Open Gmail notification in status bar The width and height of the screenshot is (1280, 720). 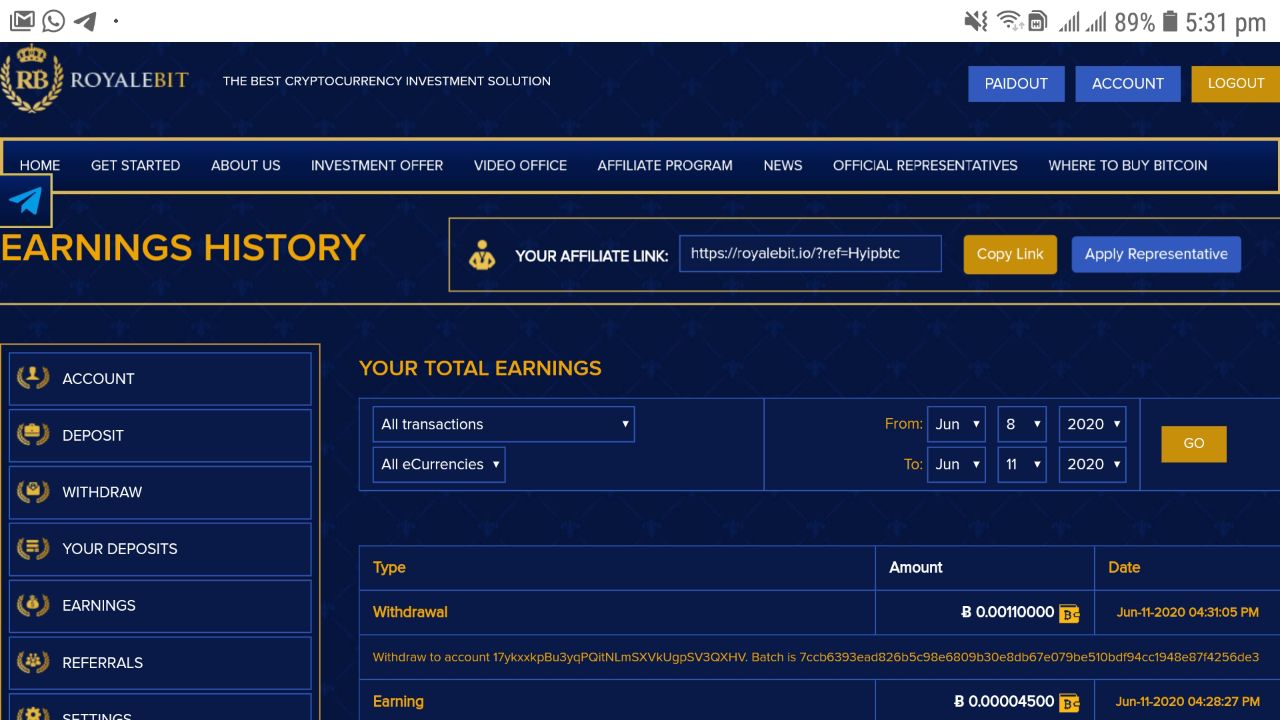click(22, 20)
